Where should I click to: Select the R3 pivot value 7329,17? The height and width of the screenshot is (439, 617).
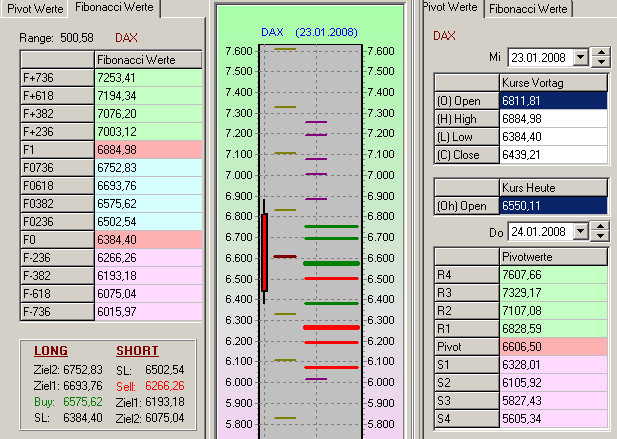coord(553,293)
